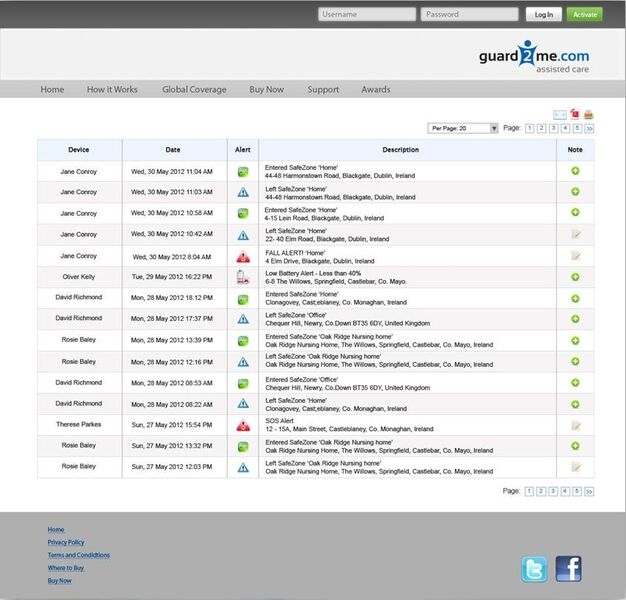Click the Password input field

470,14
